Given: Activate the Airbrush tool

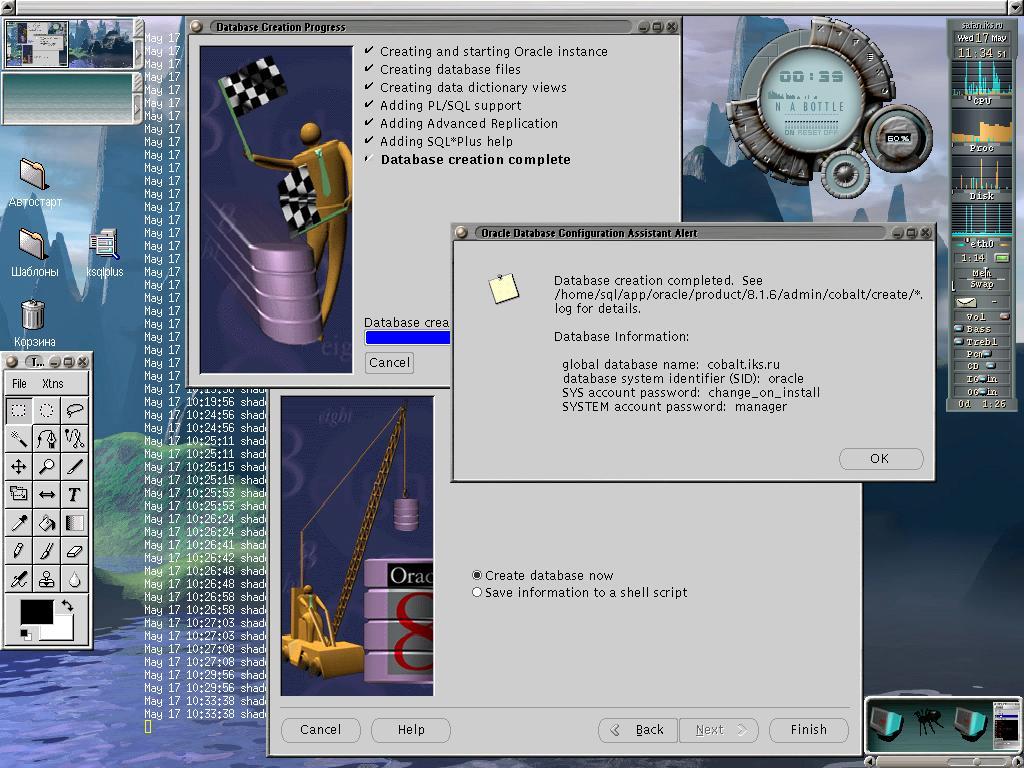Looking at the screenshot, I should pos(19,579).
